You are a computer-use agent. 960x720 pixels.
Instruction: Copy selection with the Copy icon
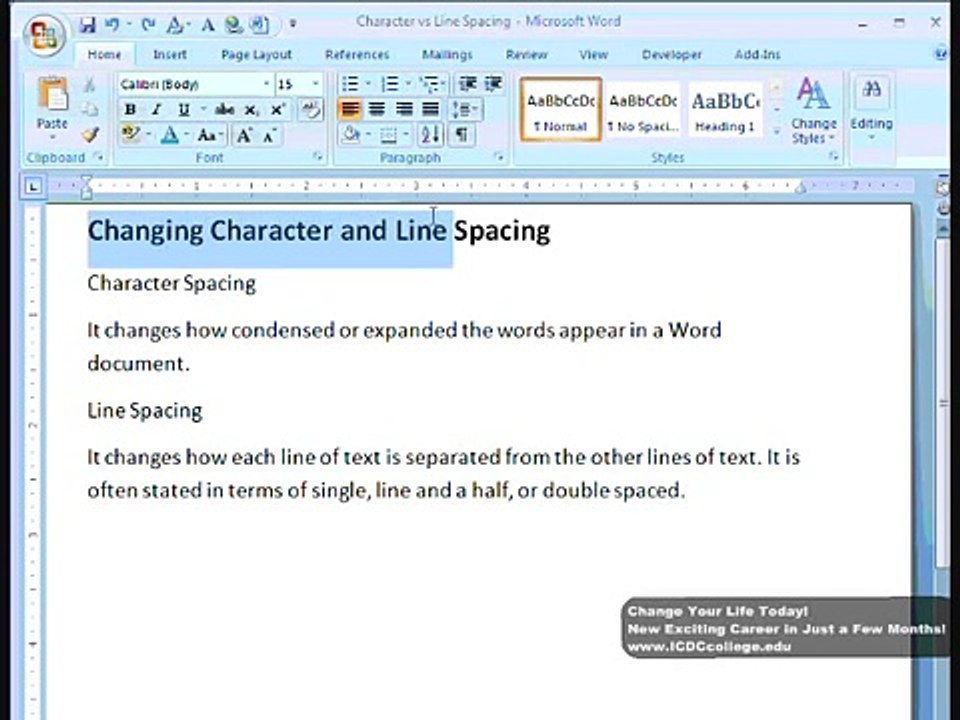[89, 110]
